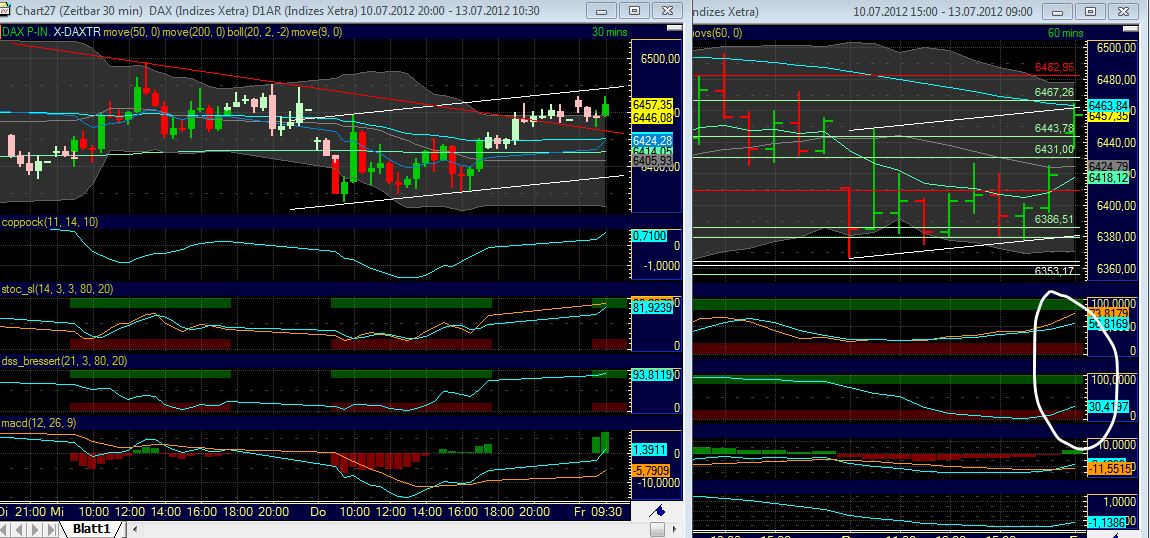Click the horizontal scrollbar left arrow
The image size is (1150, 538).
click(133, 528)
